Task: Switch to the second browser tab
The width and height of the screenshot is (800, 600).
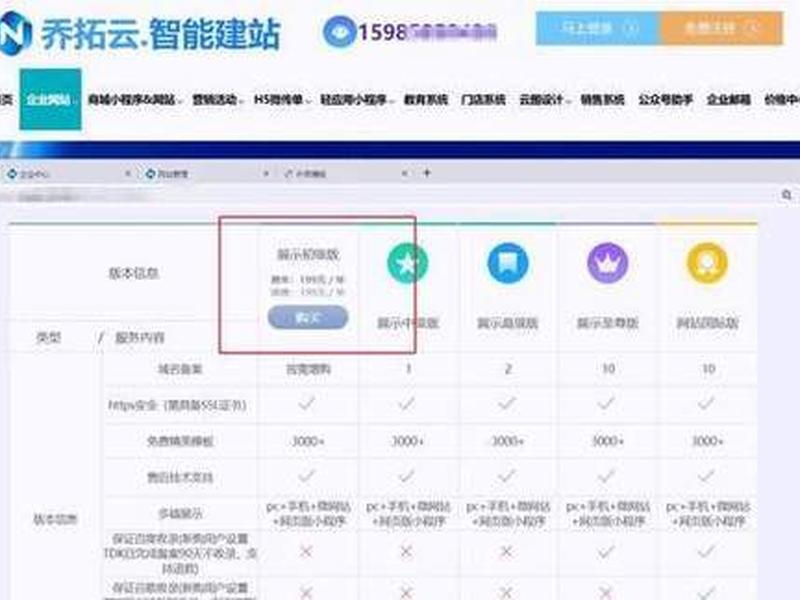Action: point(207,174)
